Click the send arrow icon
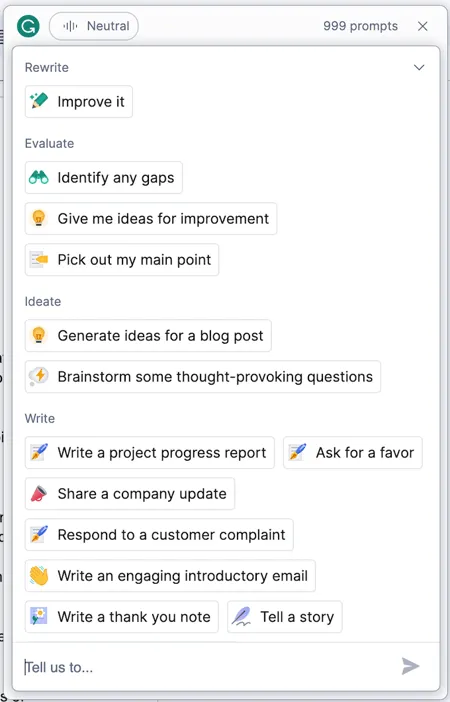This screenshot has height=702, width=450. coord(410,666)
